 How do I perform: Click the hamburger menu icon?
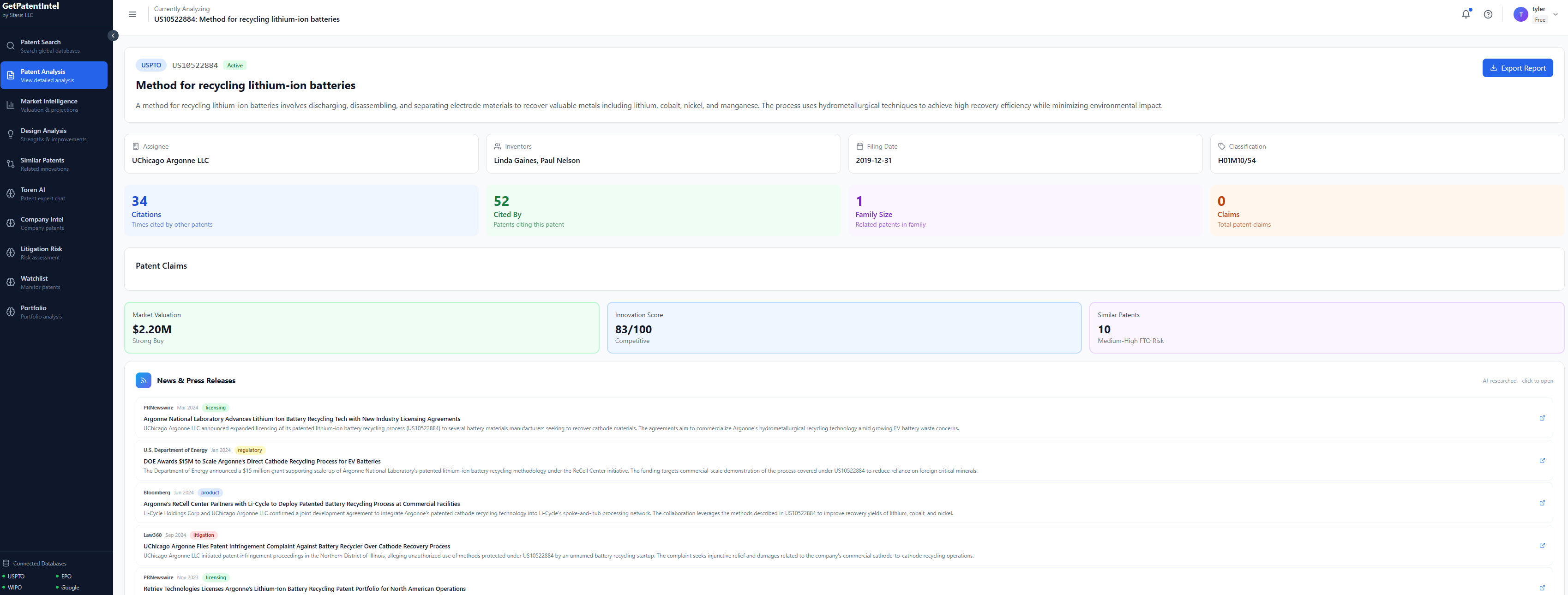[132, 15]
